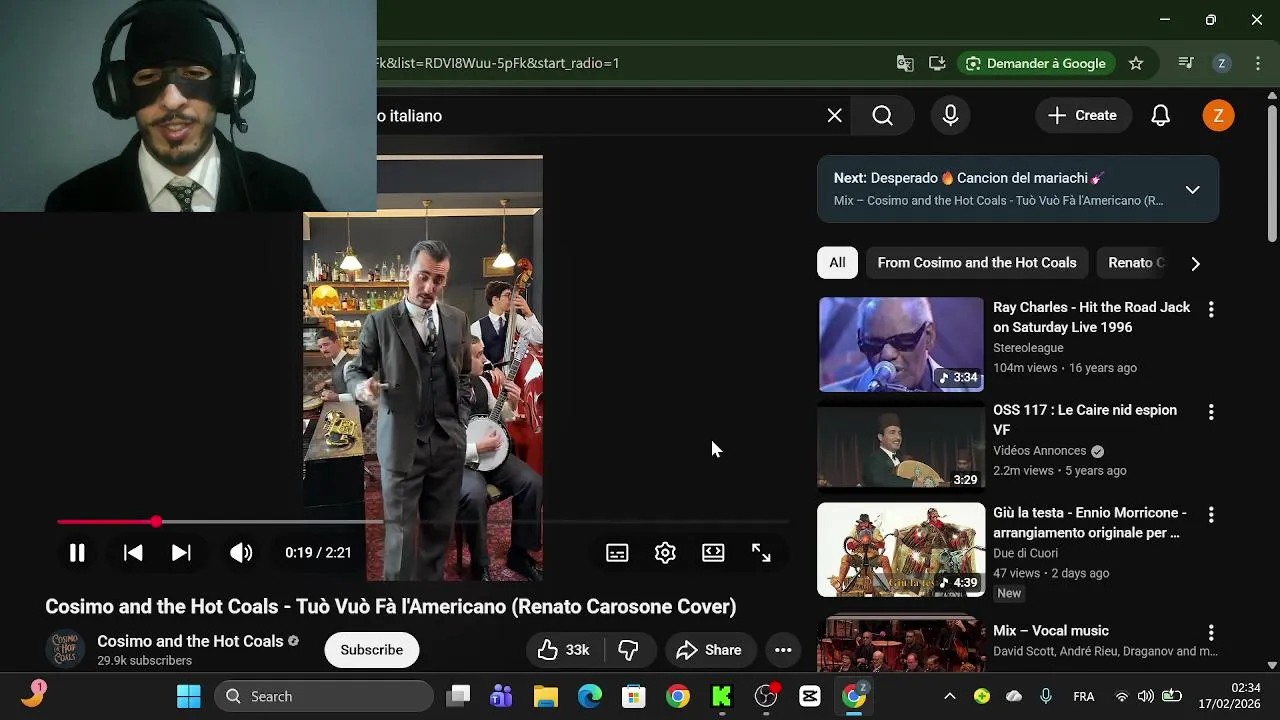Click the Windows taskbar Search box
The height and width of the screenshot is (720, 1280).
click(324, 696)
